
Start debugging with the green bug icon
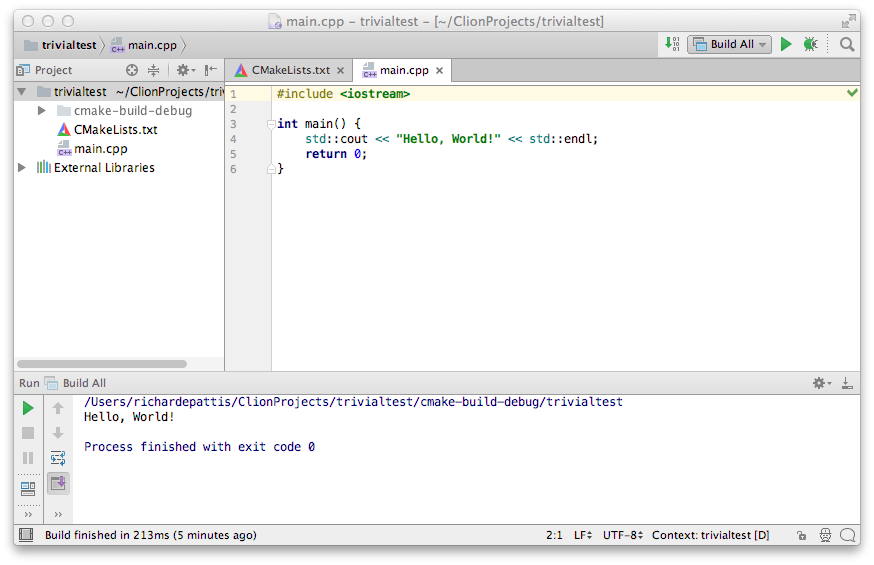pos(810,45)
